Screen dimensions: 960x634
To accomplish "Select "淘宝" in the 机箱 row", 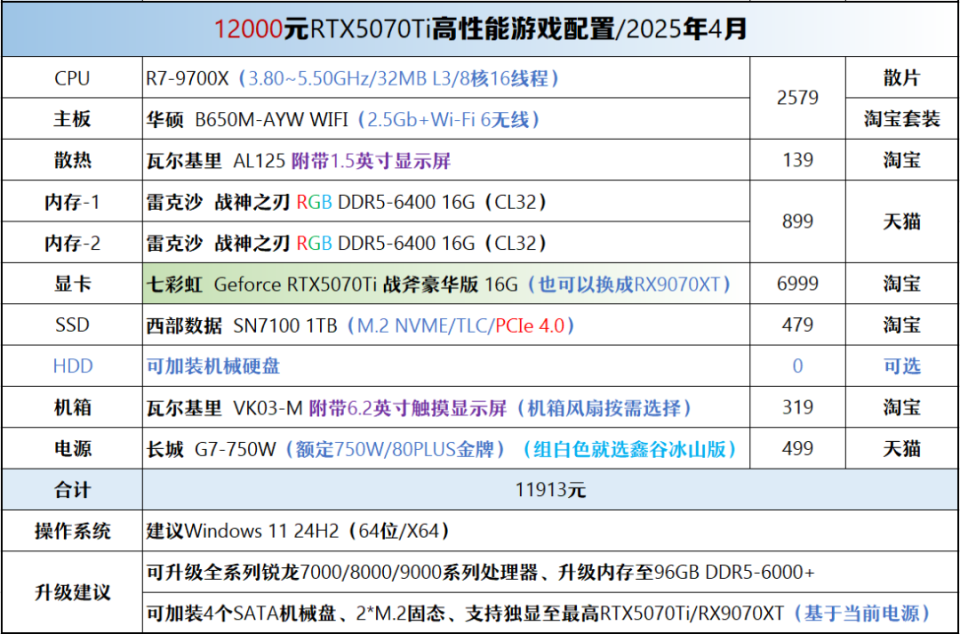I will [x=902, y=408].
